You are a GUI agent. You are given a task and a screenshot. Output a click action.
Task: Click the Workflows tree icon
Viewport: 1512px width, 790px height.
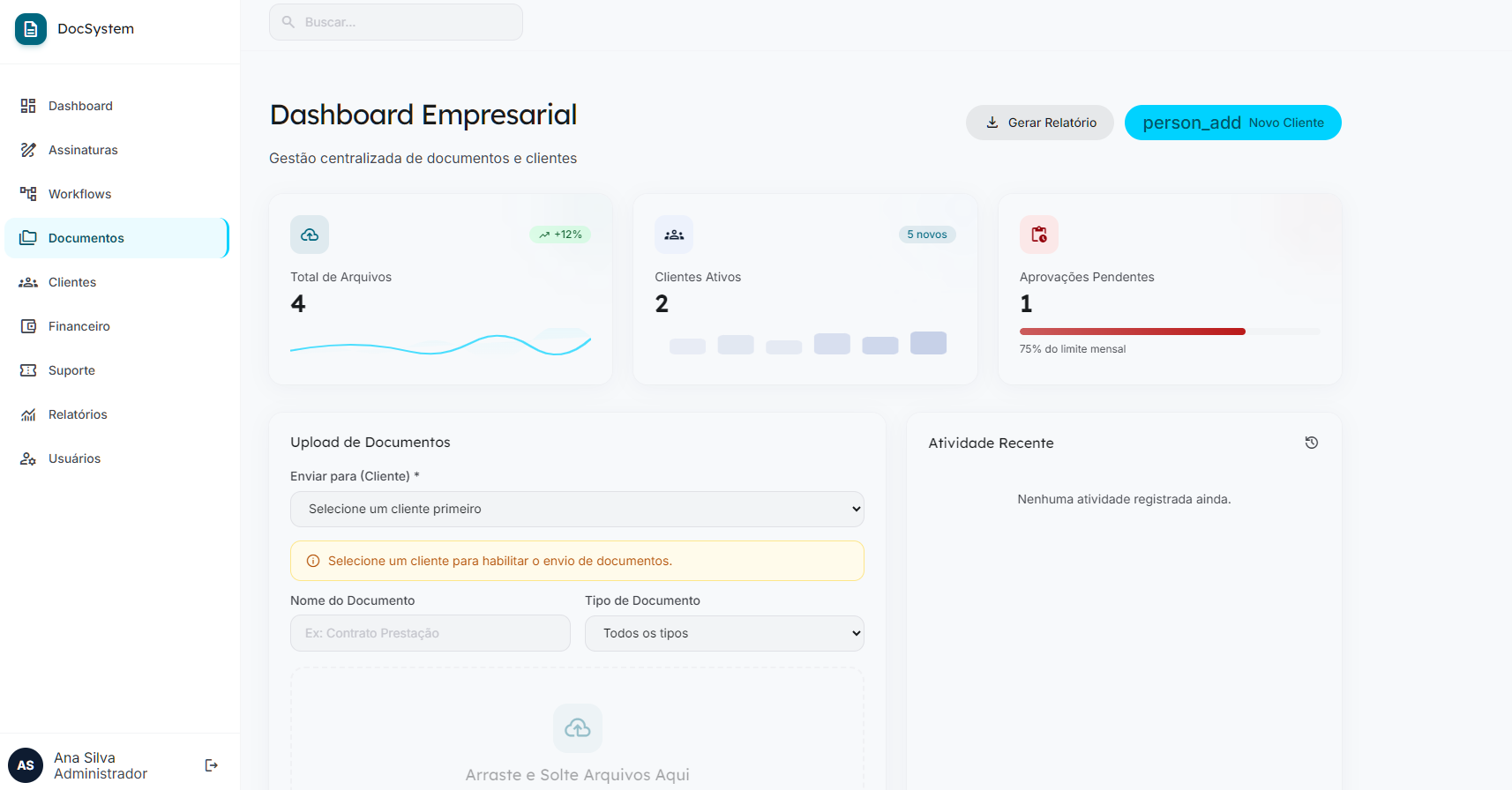click(x=28, y=194)
